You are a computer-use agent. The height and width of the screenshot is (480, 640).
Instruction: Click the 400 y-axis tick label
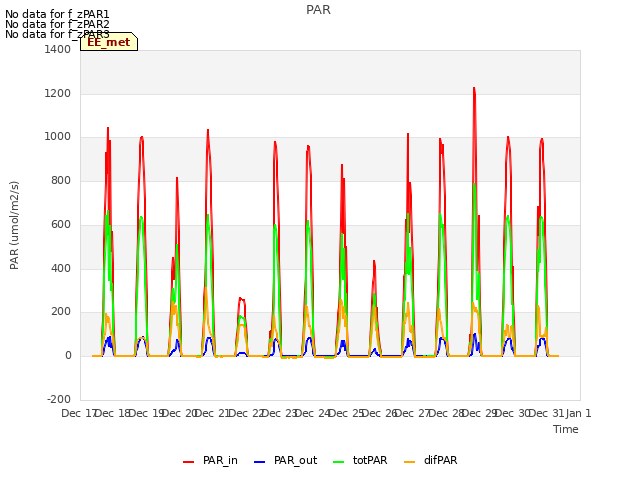pyautogui.click(x=61, y=268)
